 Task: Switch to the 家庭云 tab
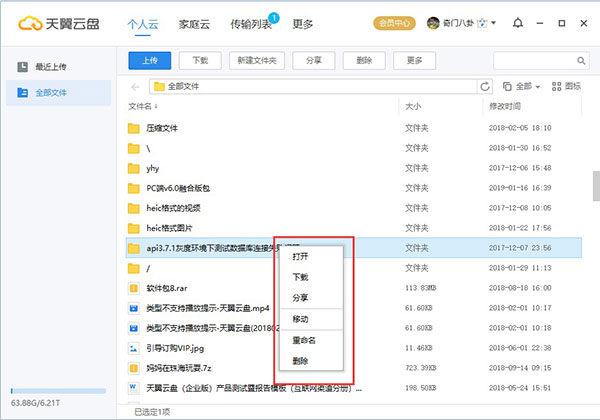click(195, 22)
